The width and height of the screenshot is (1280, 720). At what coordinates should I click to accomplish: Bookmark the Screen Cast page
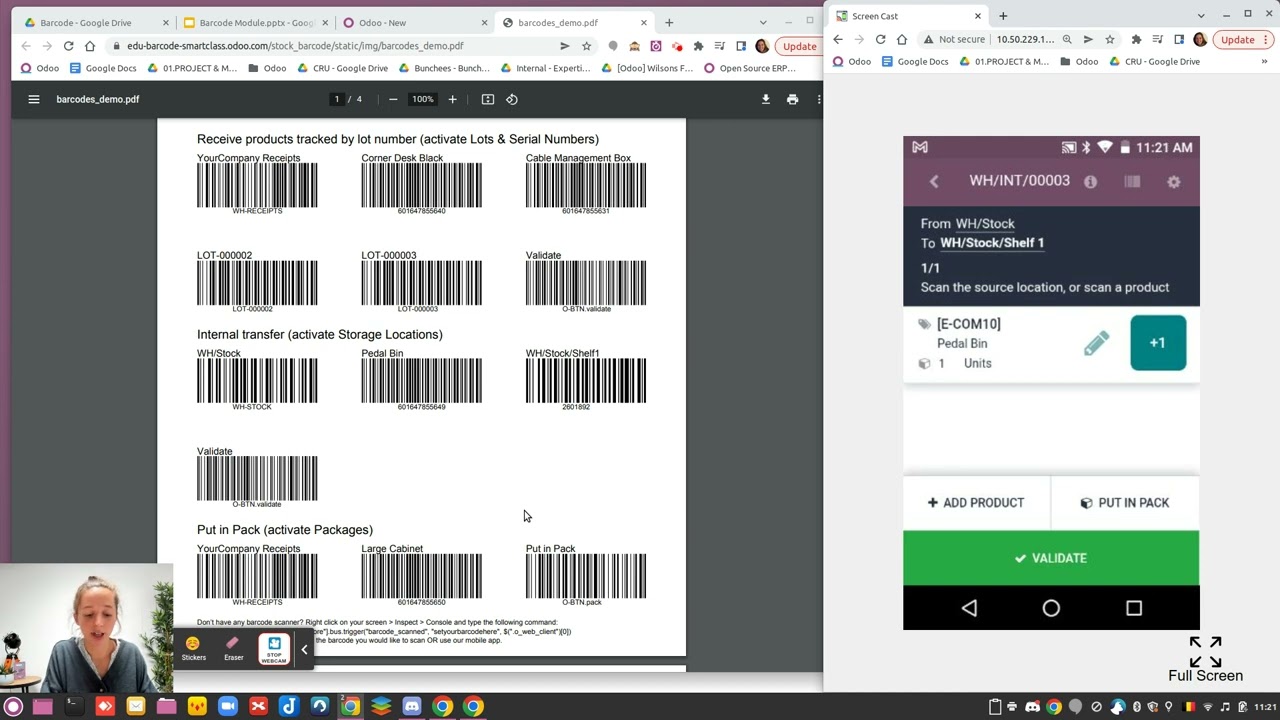coord(1110,40)
